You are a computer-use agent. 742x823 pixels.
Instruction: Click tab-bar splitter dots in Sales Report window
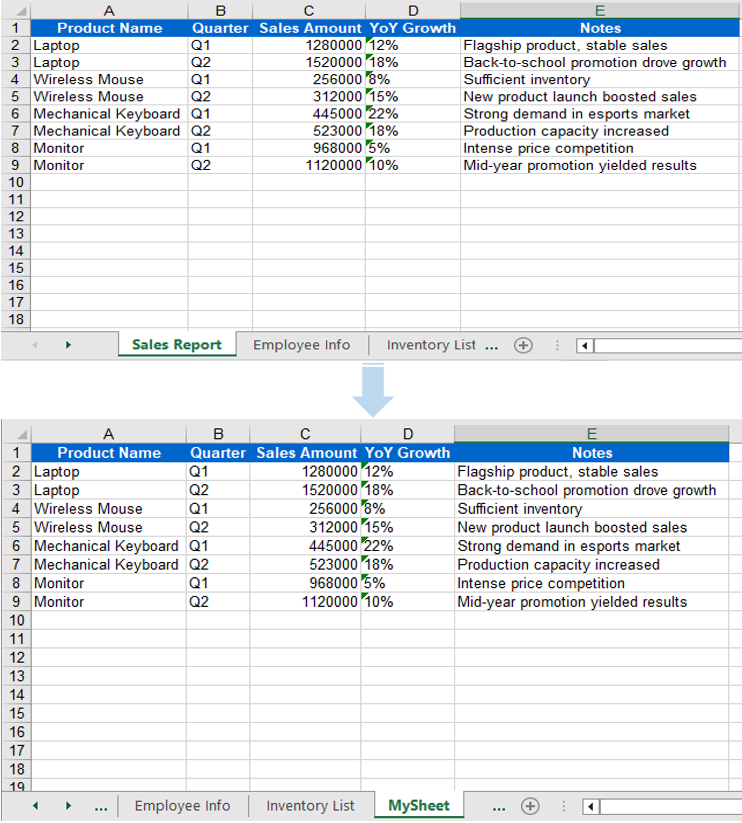point(557,345)
